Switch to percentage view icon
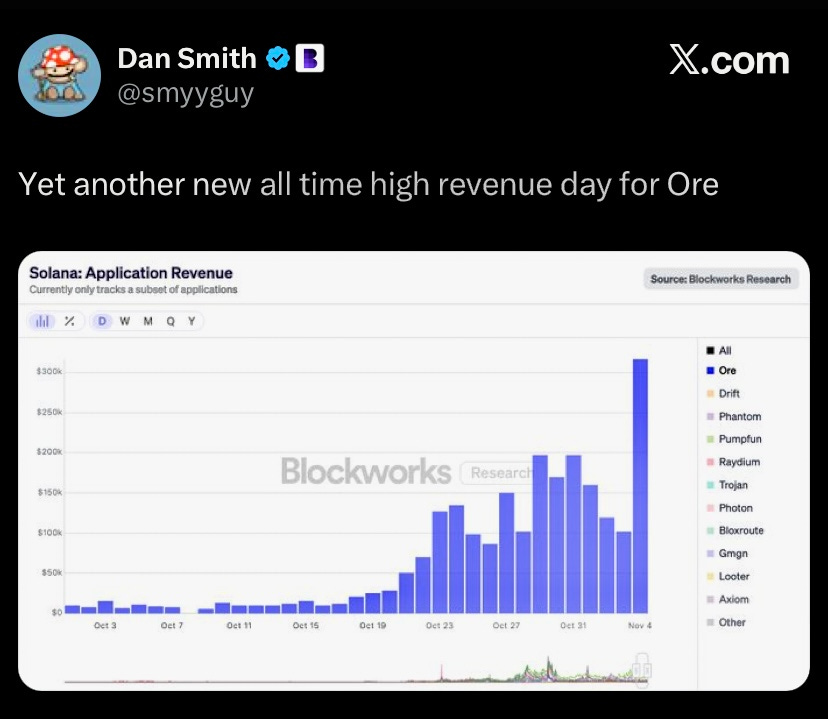 point(69,321)
